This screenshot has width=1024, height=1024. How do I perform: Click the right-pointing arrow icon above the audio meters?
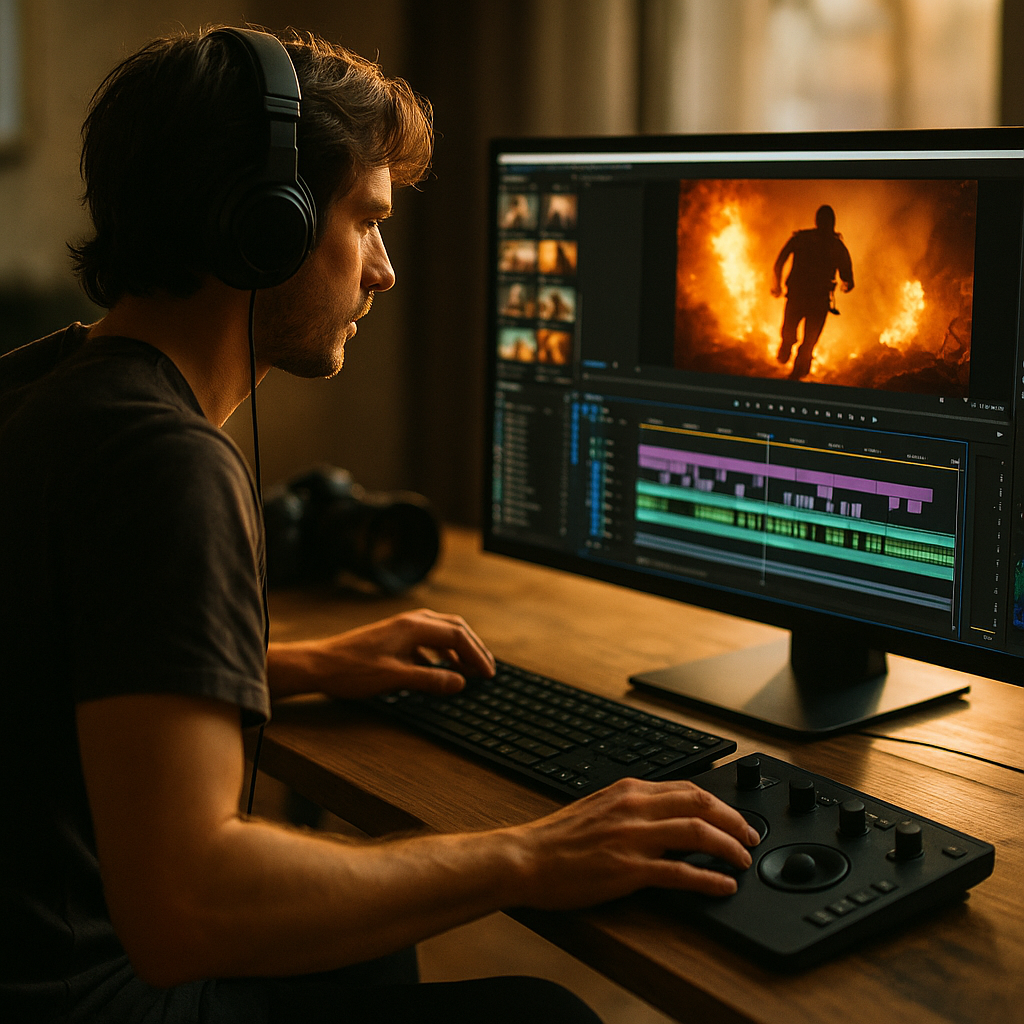coord(1000,435)
